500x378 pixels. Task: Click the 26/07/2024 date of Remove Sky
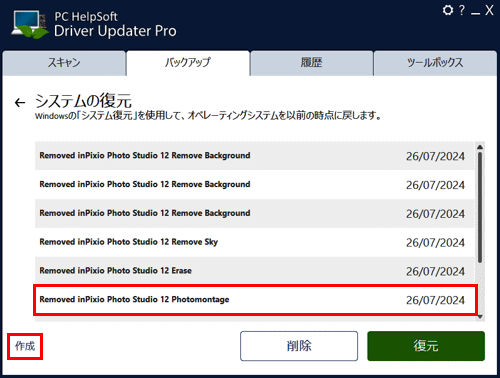[x=435, y=243]
